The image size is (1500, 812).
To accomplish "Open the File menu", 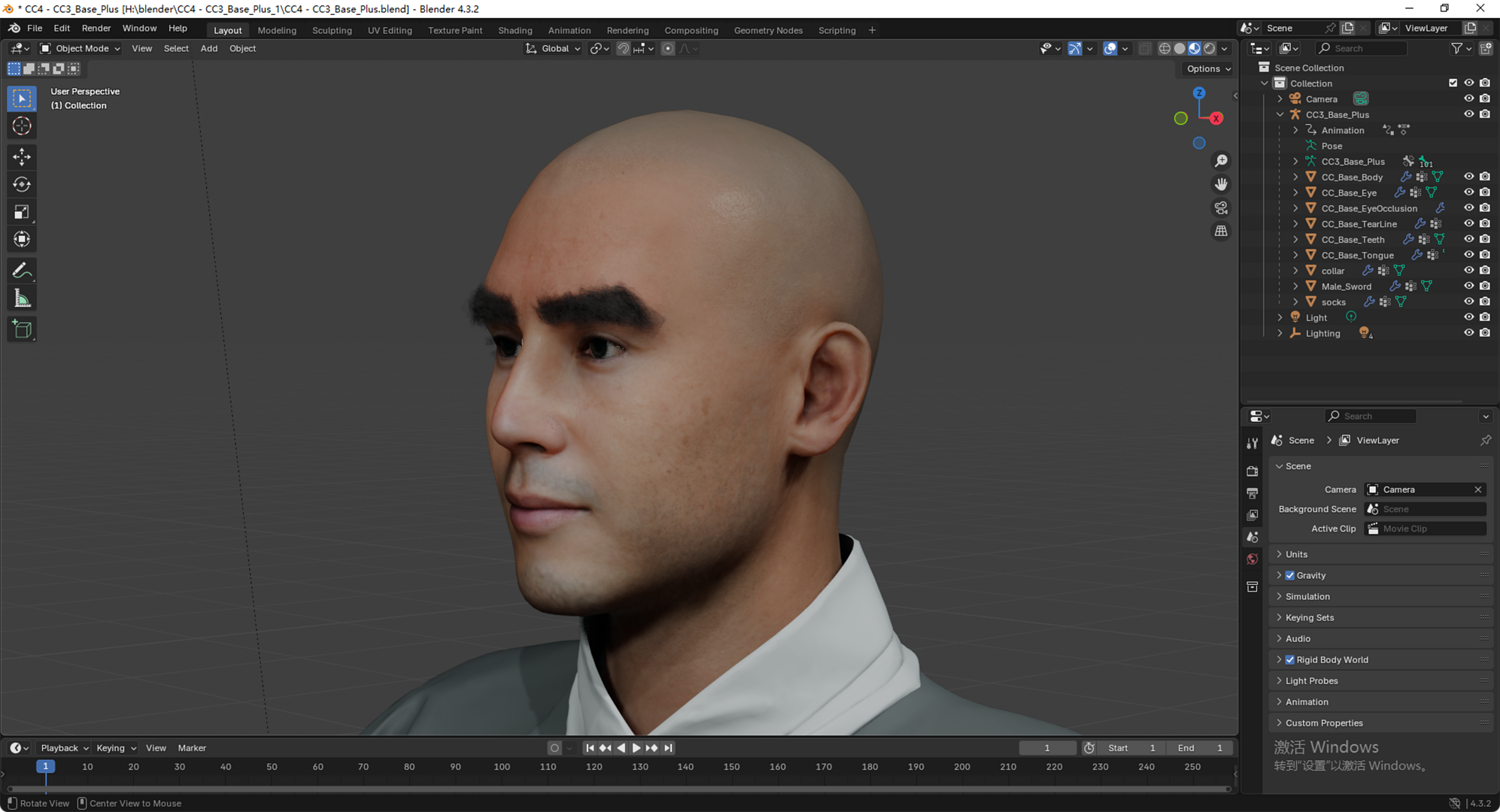I will [35, 29].
